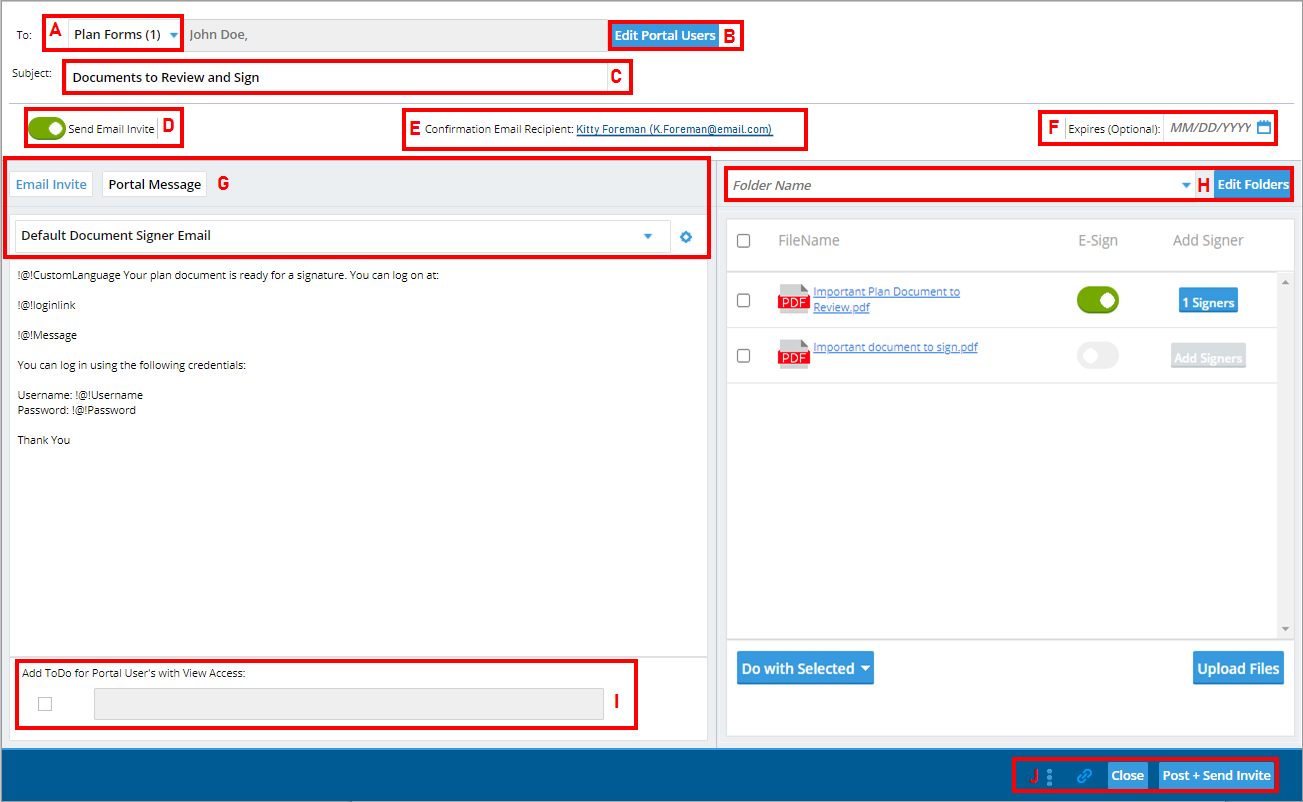Select the Email Invite tab
This screenshot has height=802, width=1303.
(x=50, y=183)
